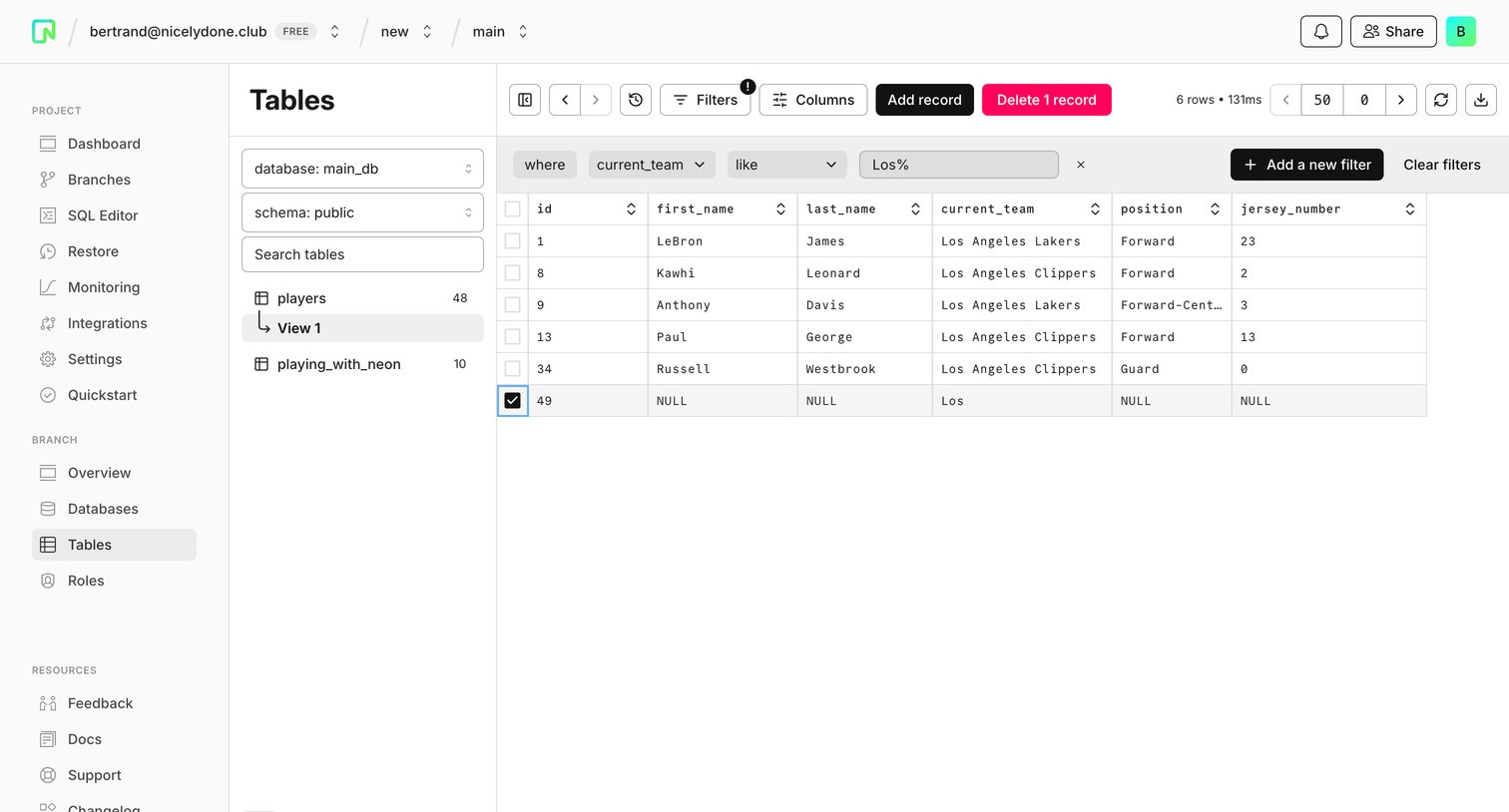Open the Restore page
The height and width of the screenshot is (812, 1509).
pyautogui.click(x=93, y=251)
